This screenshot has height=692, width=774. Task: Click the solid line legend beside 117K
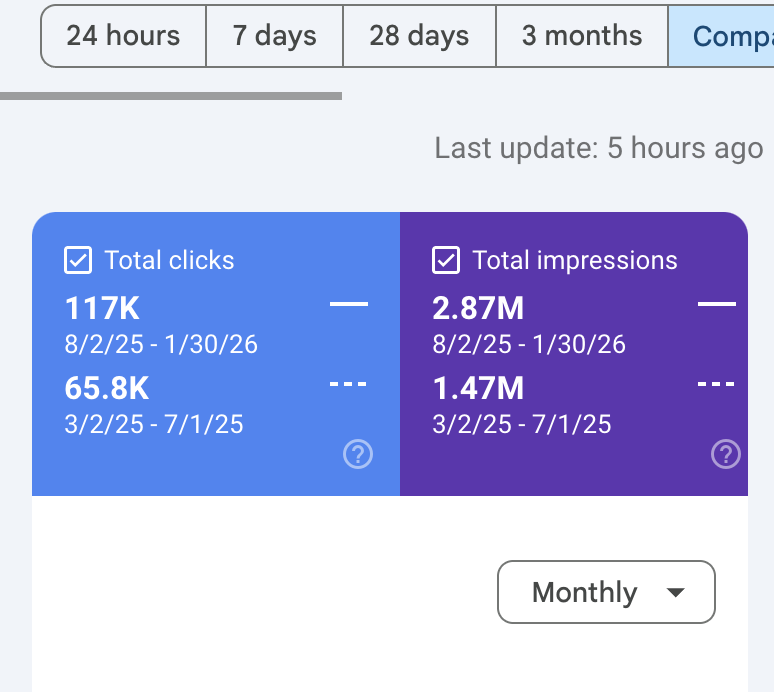[x=349, y=303]
